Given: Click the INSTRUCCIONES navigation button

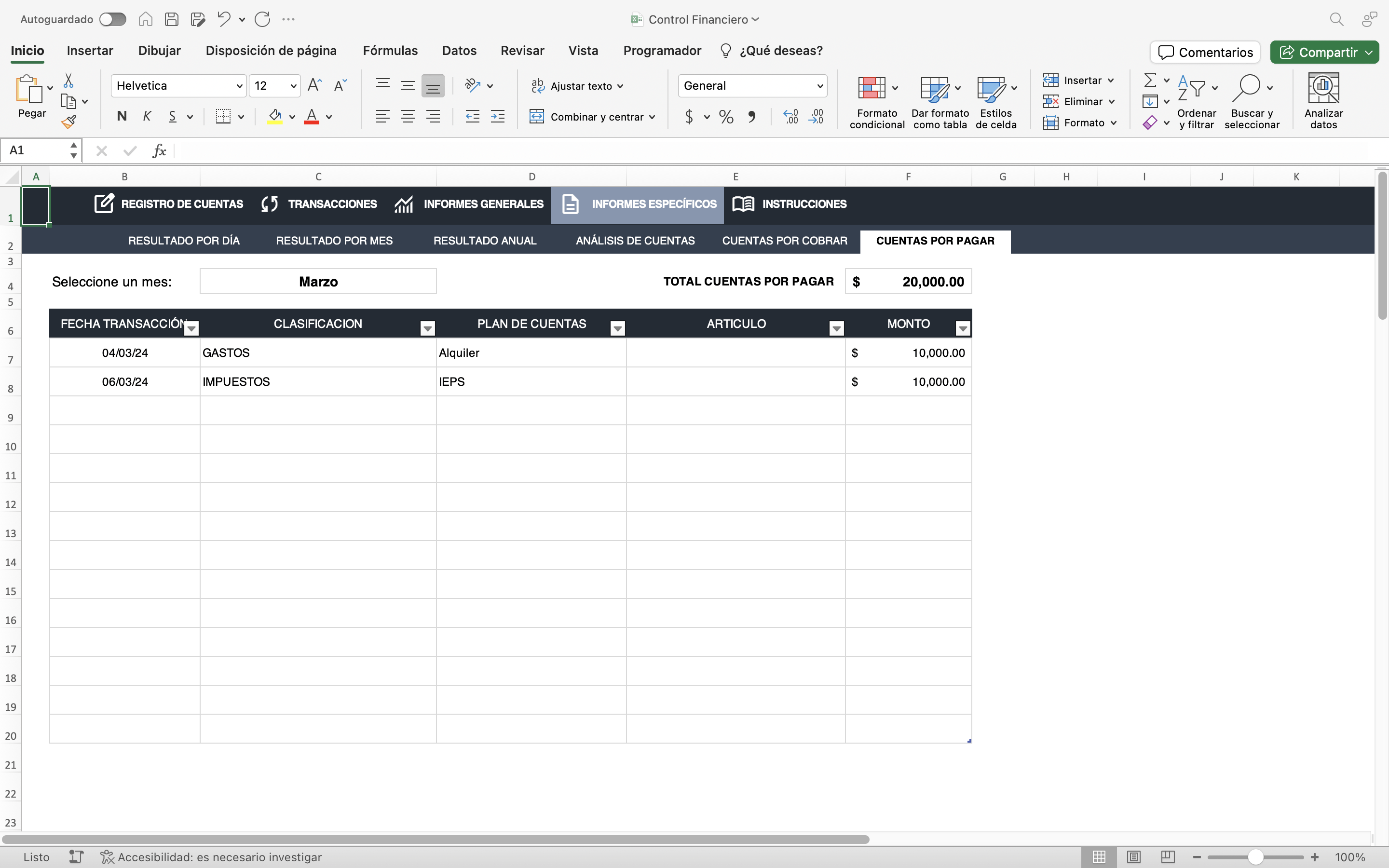Looking at the screenshot, I should (x=789, y=204).
